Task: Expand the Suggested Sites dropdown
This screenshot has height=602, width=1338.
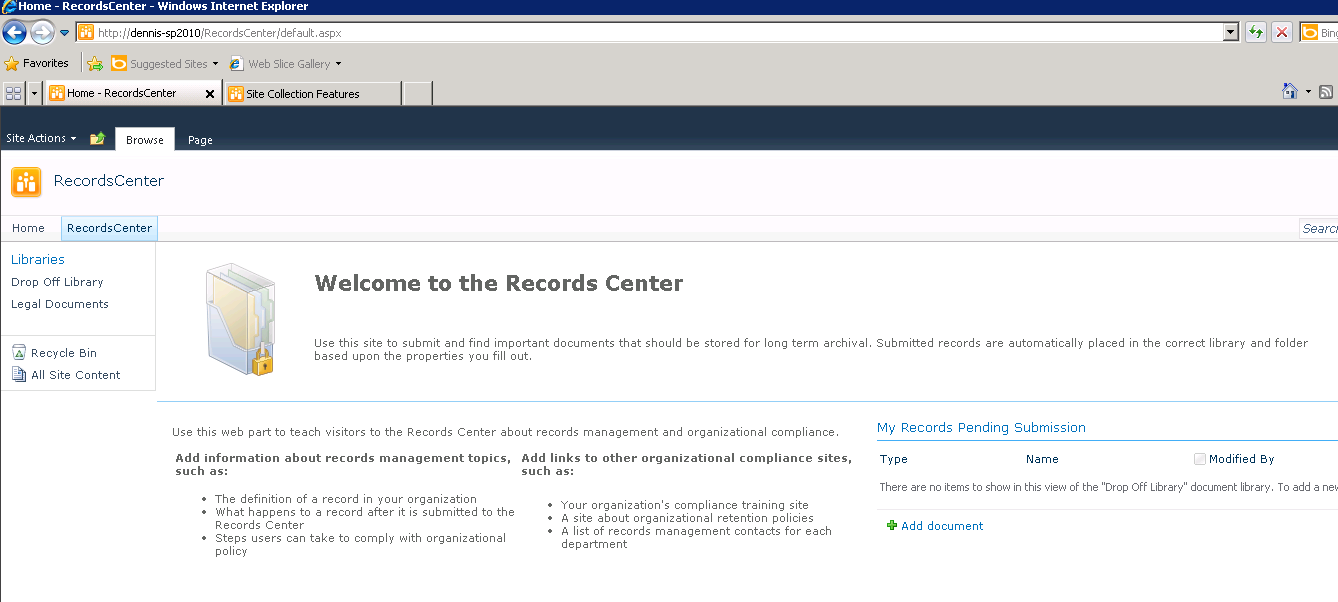Action: pos(218,63)
